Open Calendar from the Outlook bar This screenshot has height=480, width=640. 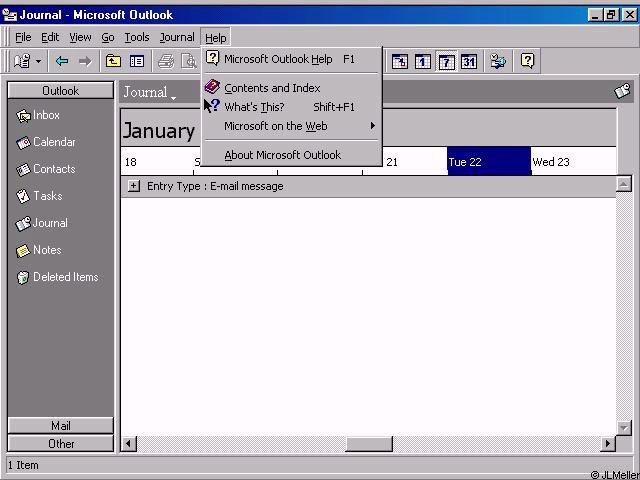(x=46, y=142)
